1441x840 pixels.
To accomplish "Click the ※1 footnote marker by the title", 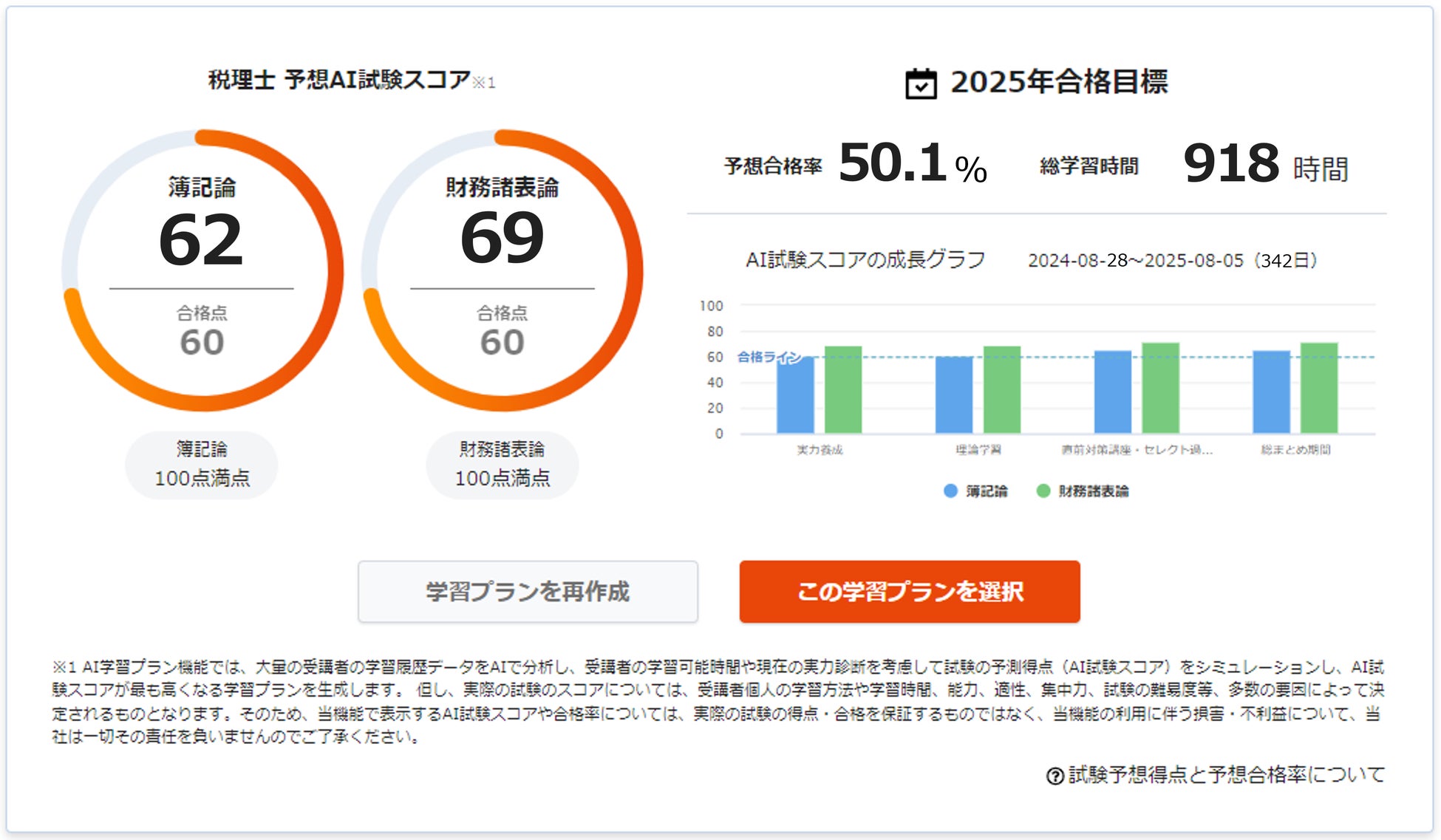I will pyautogui.click(x=484, y=83).
